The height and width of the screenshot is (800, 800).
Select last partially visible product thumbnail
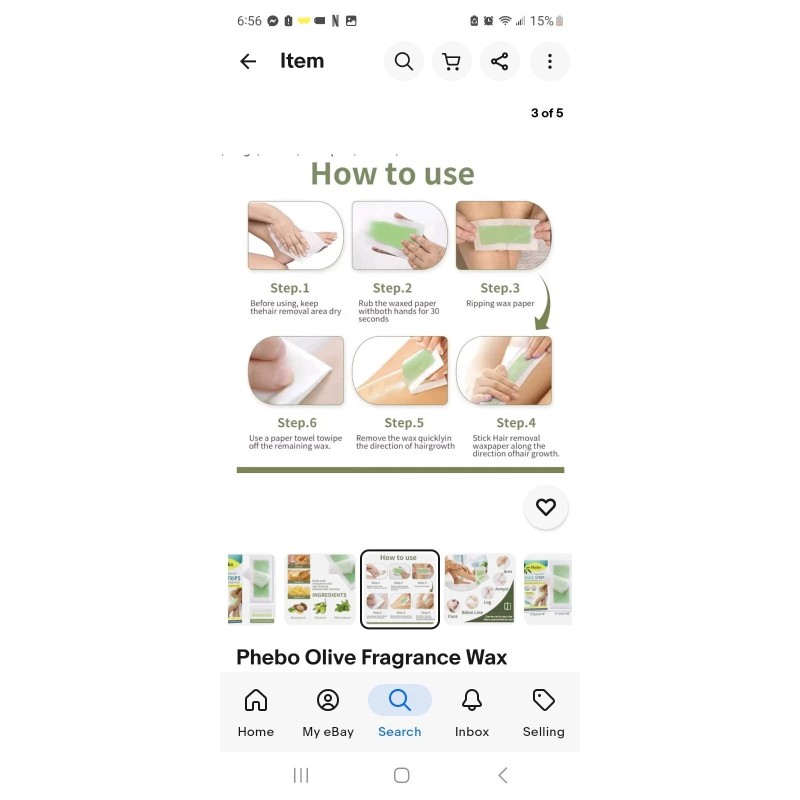click(x=547, y=589)
